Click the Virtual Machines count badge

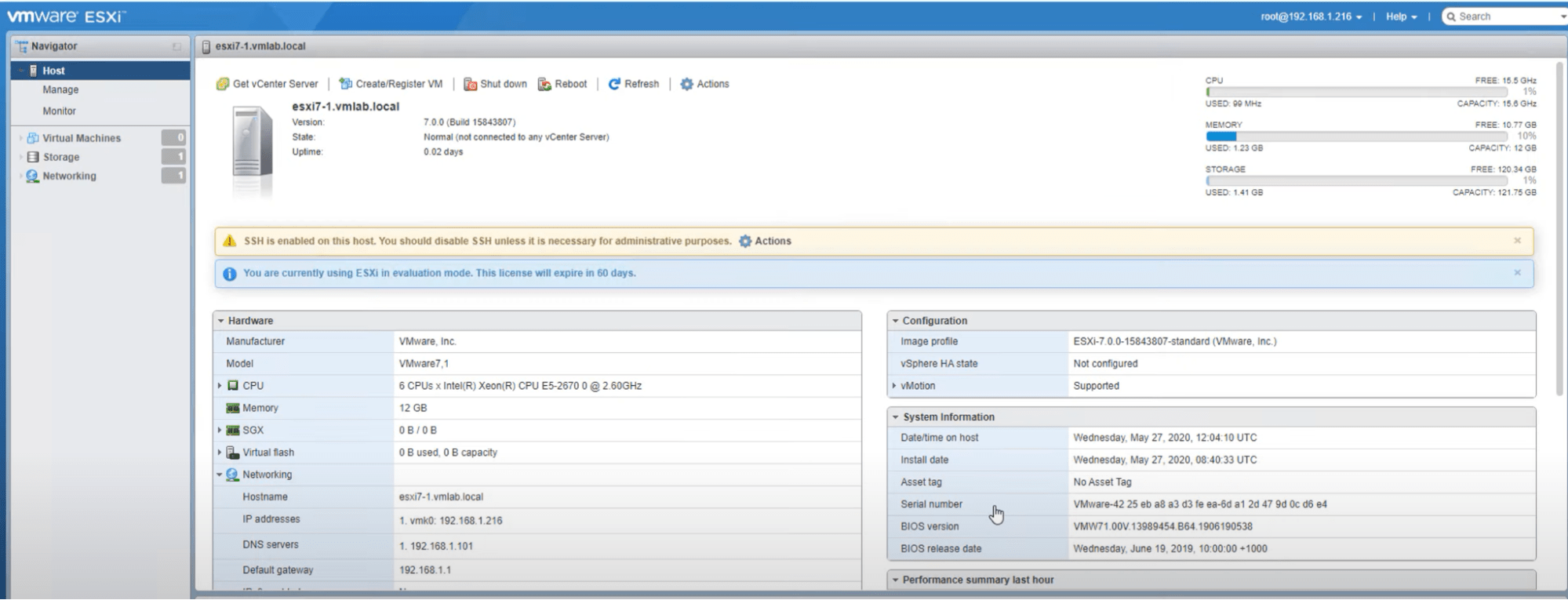[174, 138]
